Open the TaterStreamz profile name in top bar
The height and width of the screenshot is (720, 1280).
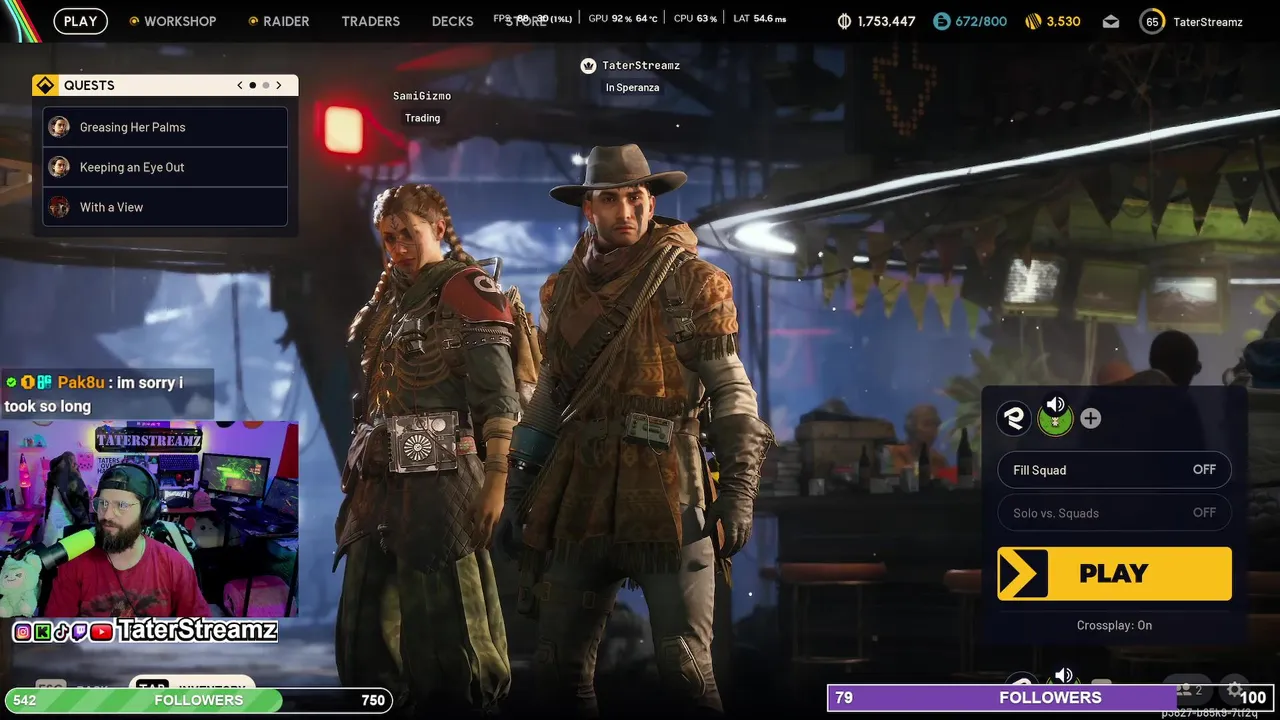coord(1208,21)
